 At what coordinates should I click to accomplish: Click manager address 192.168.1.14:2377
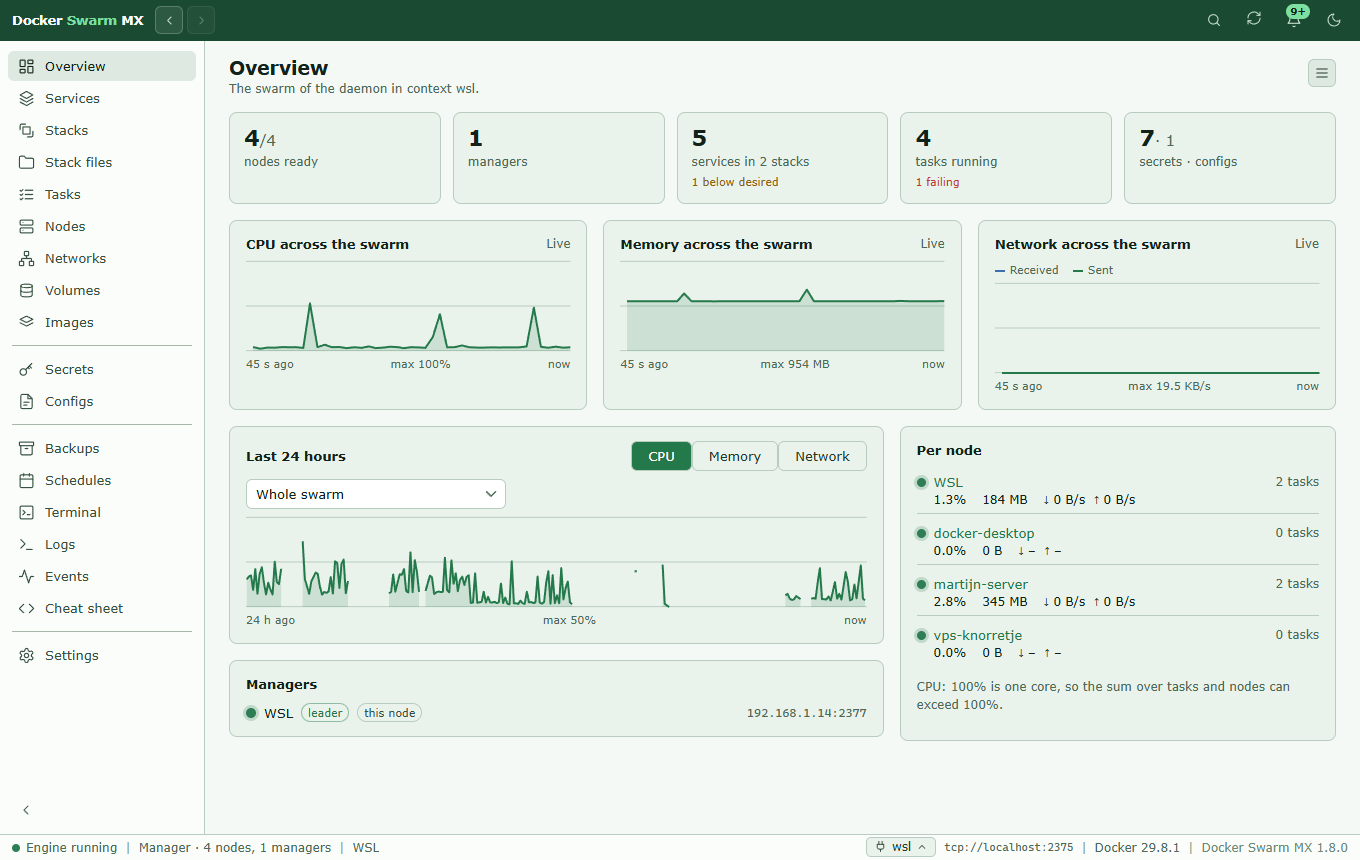pos(807,713)
